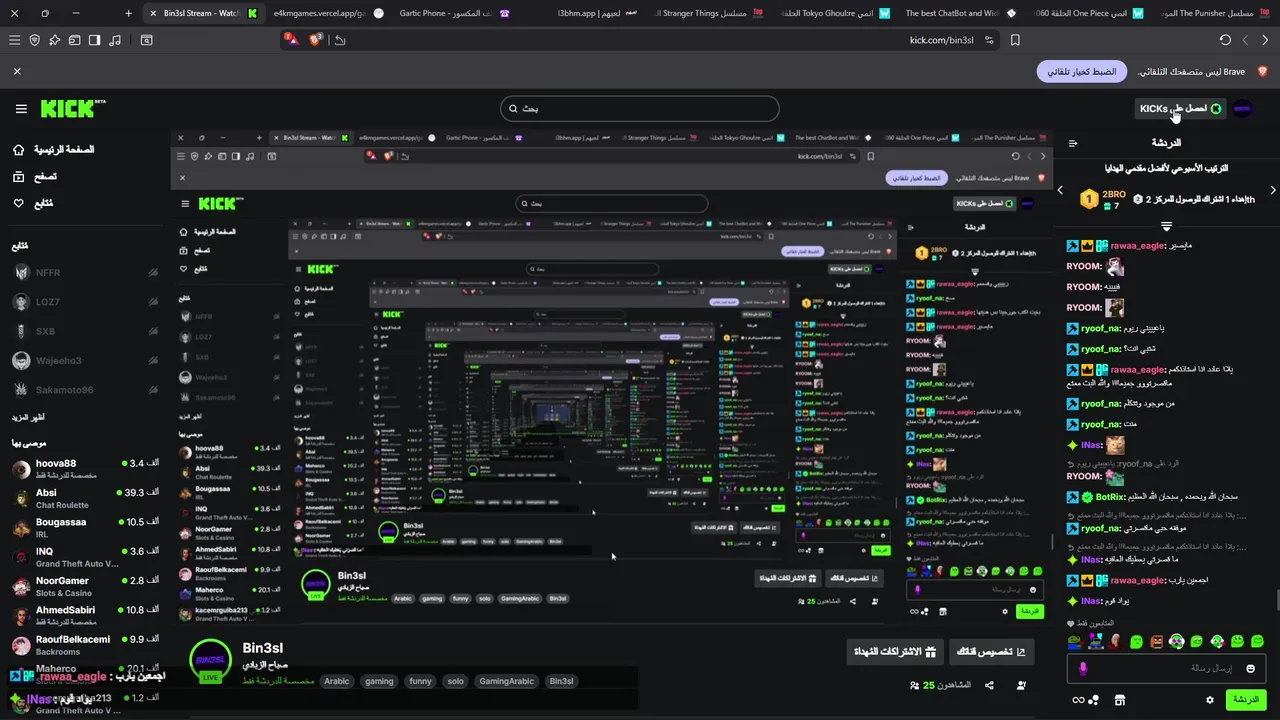Open followed channel NFFR
The width and height of the screenshot is (1280, 720).
(85, 272)
